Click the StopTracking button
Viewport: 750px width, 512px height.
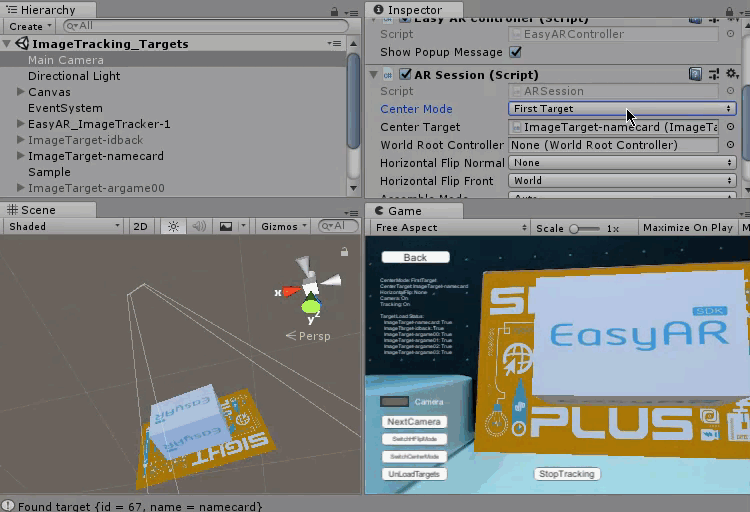(x=567, y=474)
